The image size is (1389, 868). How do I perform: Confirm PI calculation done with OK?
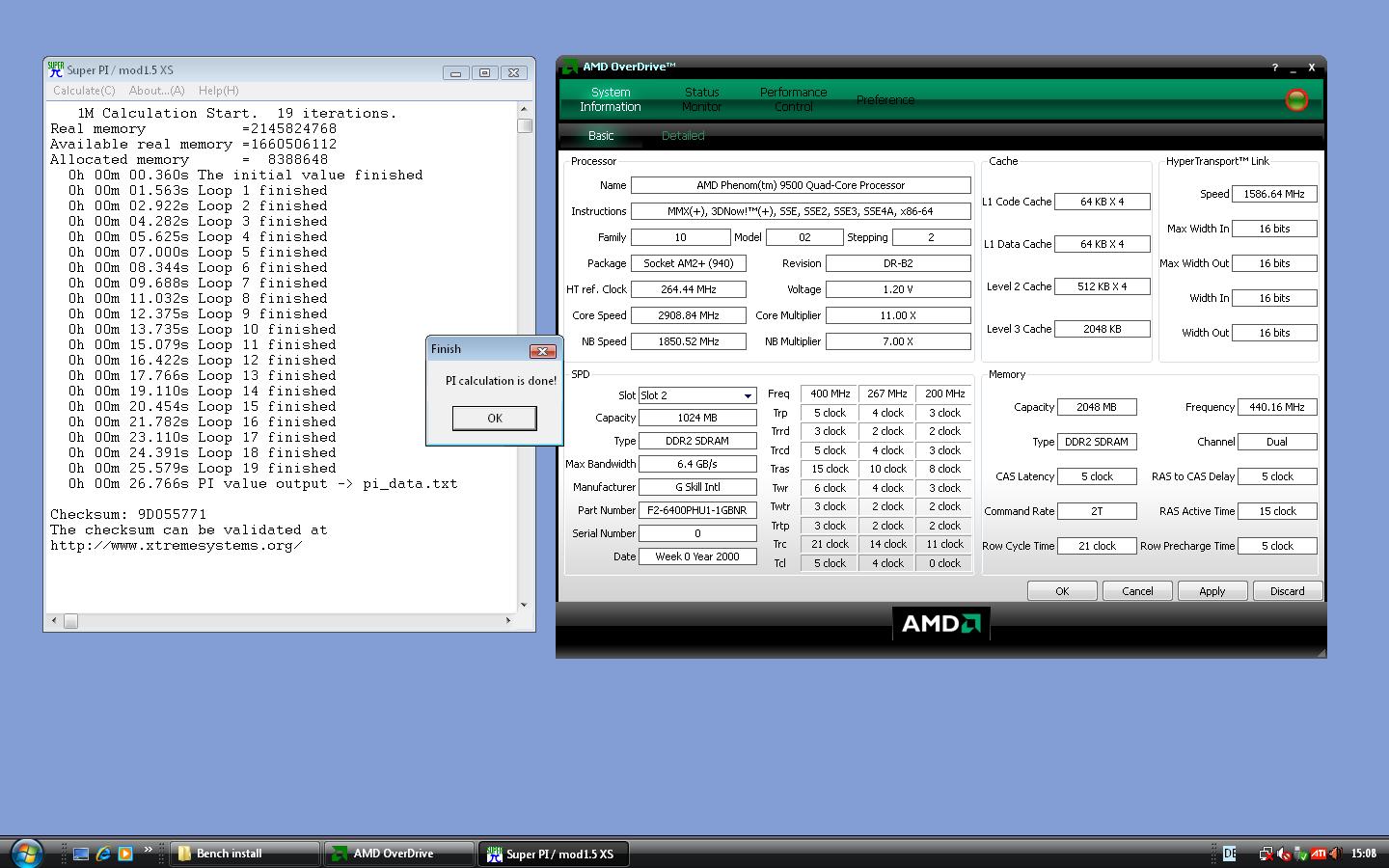[x=495, y=418]
